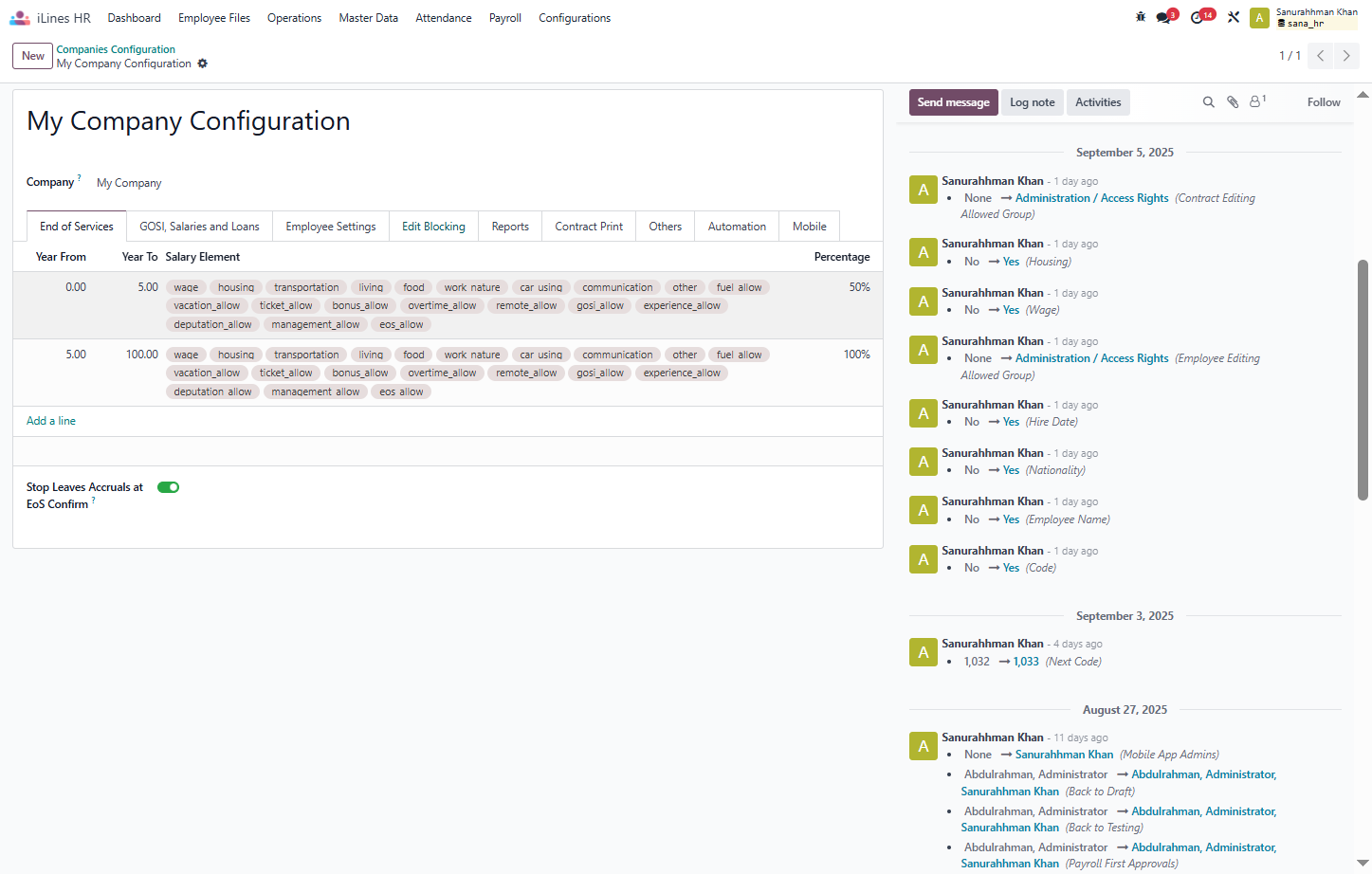
Task: Switch to GOSI, Salaries and Loans tab
Action: coord(199,227)
